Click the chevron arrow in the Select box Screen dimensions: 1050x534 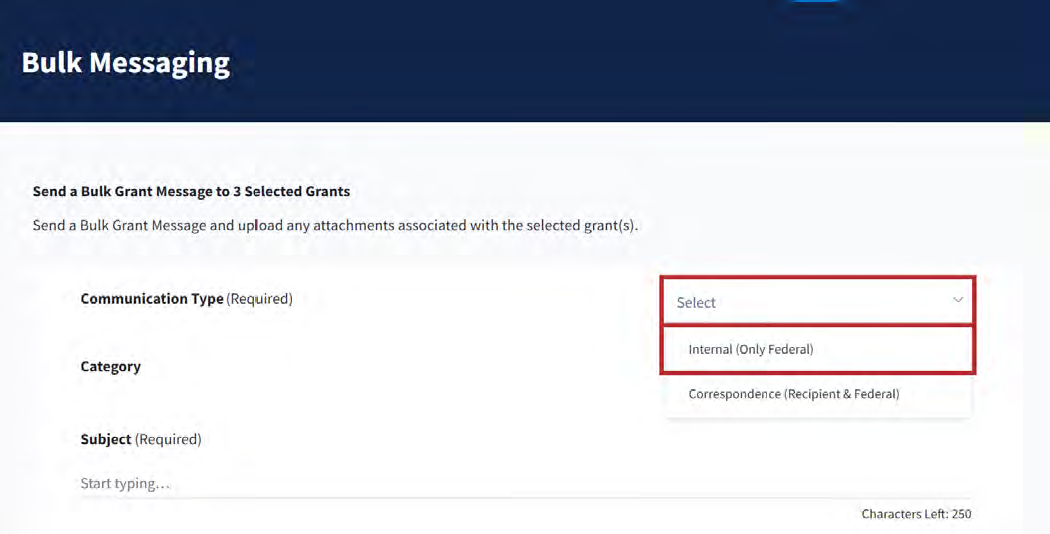click(x=957, y=301)
